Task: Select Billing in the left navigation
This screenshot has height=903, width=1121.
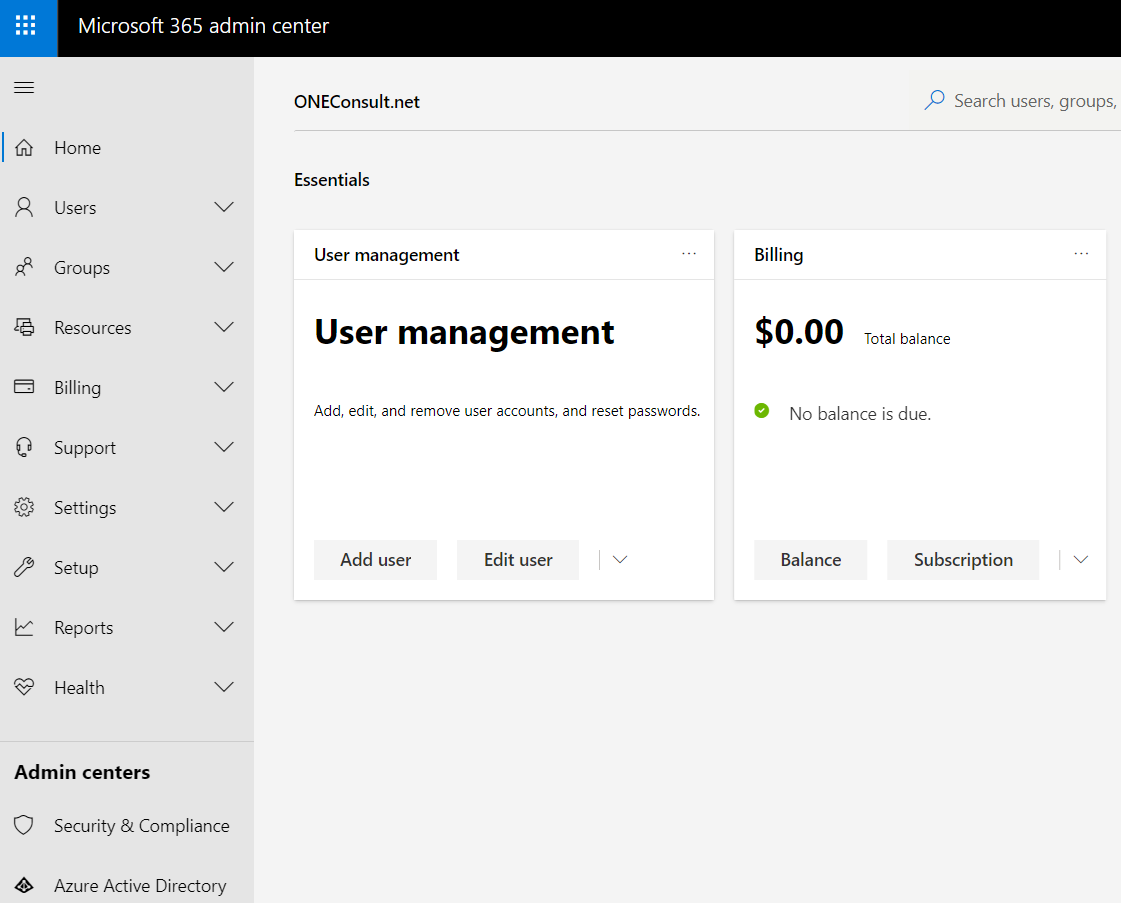Action: pyautogui.click(x=127, y=388)
